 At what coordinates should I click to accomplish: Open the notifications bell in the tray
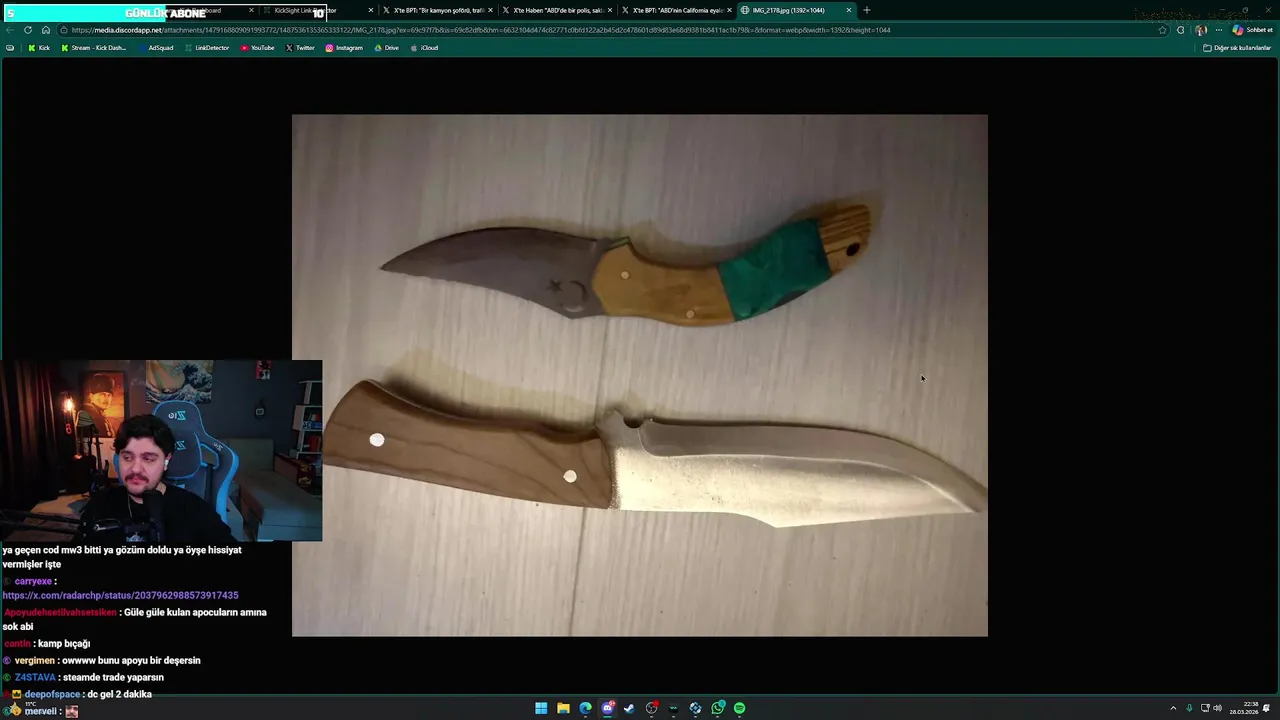(1267, 708)
